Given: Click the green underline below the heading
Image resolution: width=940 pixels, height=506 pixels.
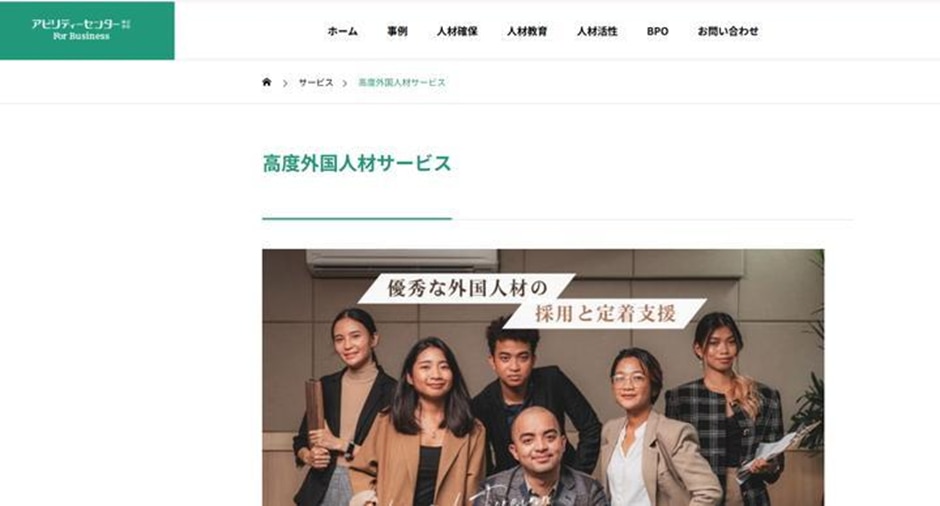Looking at the screenshot, I should pyautogui.click(x=357, y=219).
